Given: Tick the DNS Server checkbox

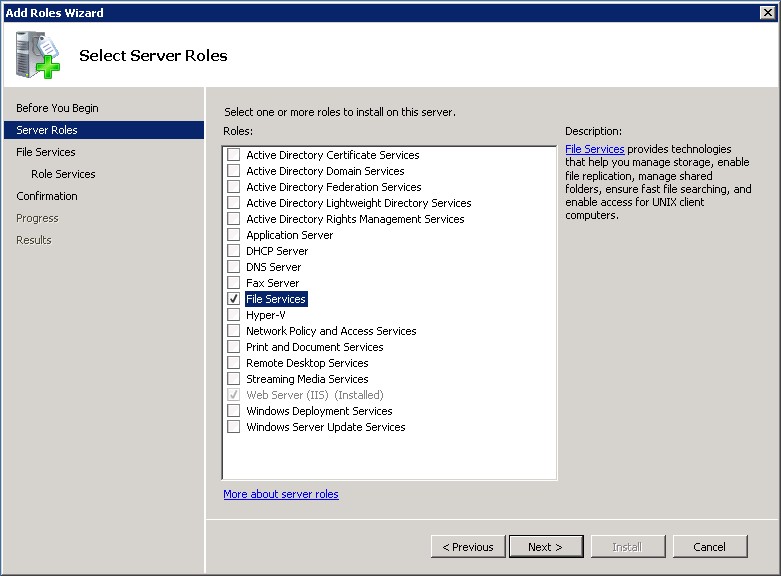Looking at the screenshot, I should (x=233, y=267).
